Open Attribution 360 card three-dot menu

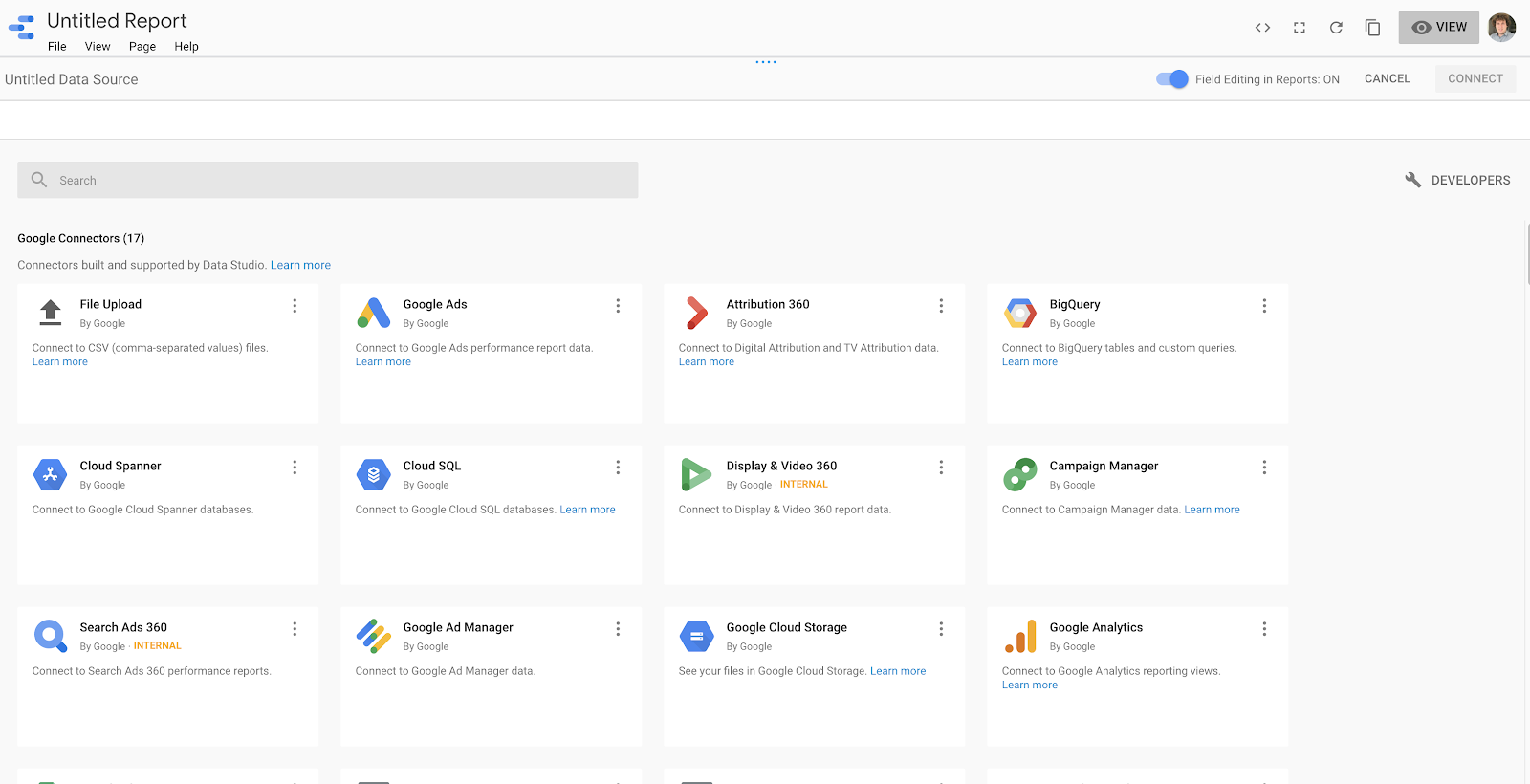(941, 306)
